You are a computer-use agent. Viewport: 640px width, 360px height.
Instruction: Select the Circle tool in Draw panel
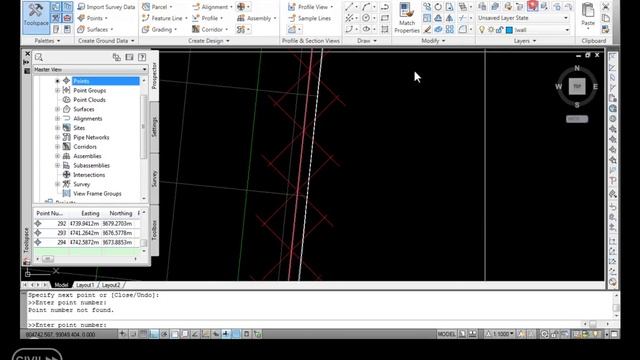366,18
